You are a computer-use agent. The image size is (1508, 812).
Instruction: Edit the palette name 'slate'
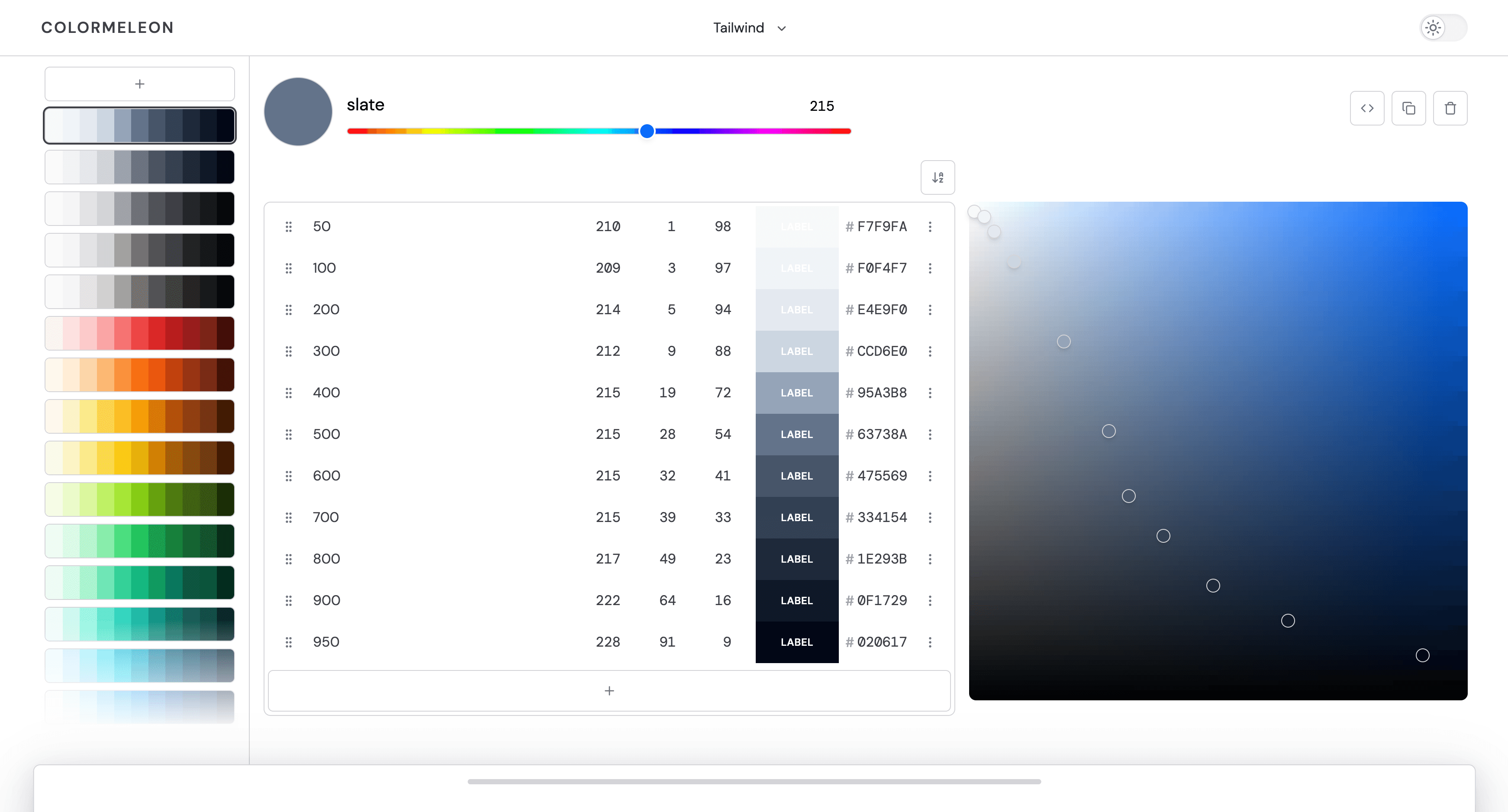coord(365,105)
